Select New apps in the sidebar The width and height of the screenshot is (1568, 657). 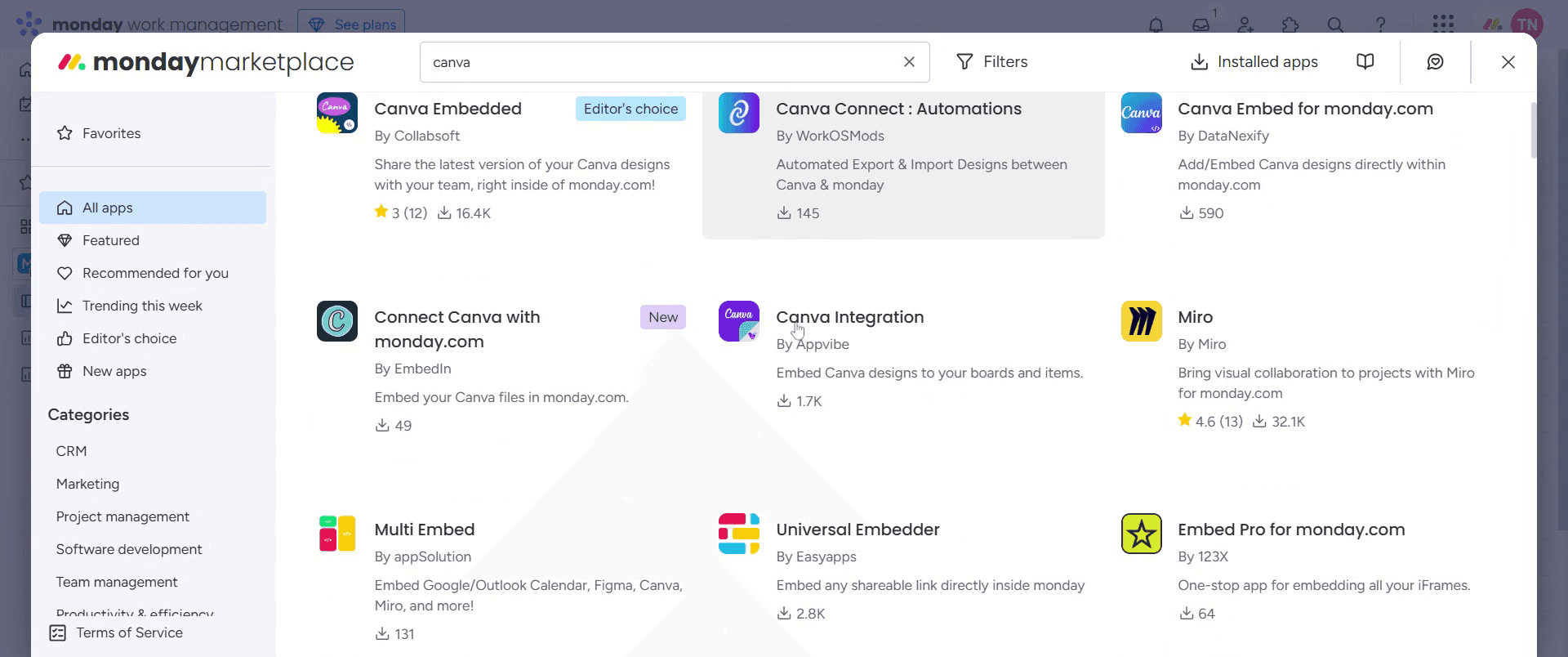(x=153, y=371)
